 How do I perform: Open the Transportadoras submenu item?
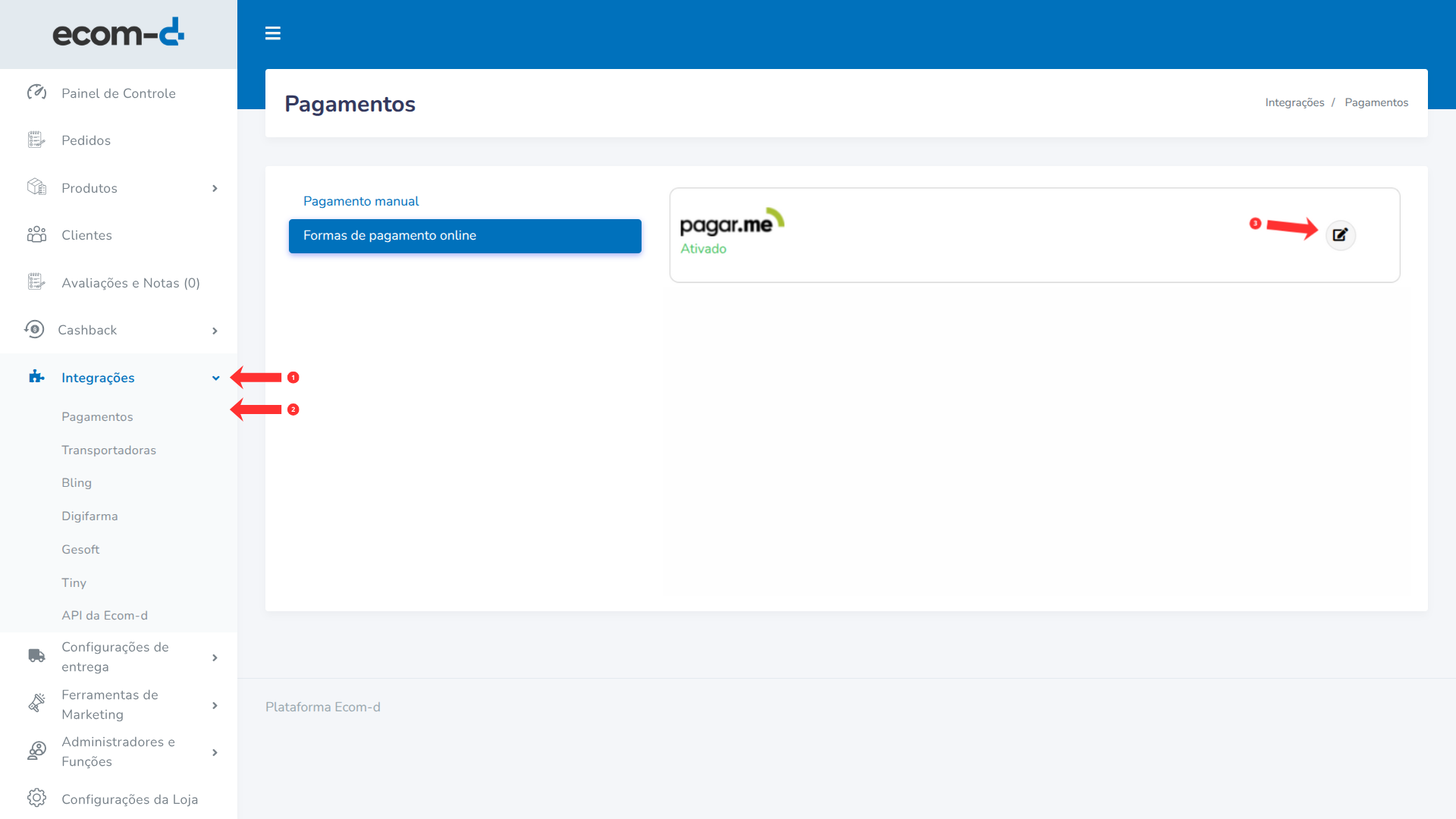click(108, 450)
